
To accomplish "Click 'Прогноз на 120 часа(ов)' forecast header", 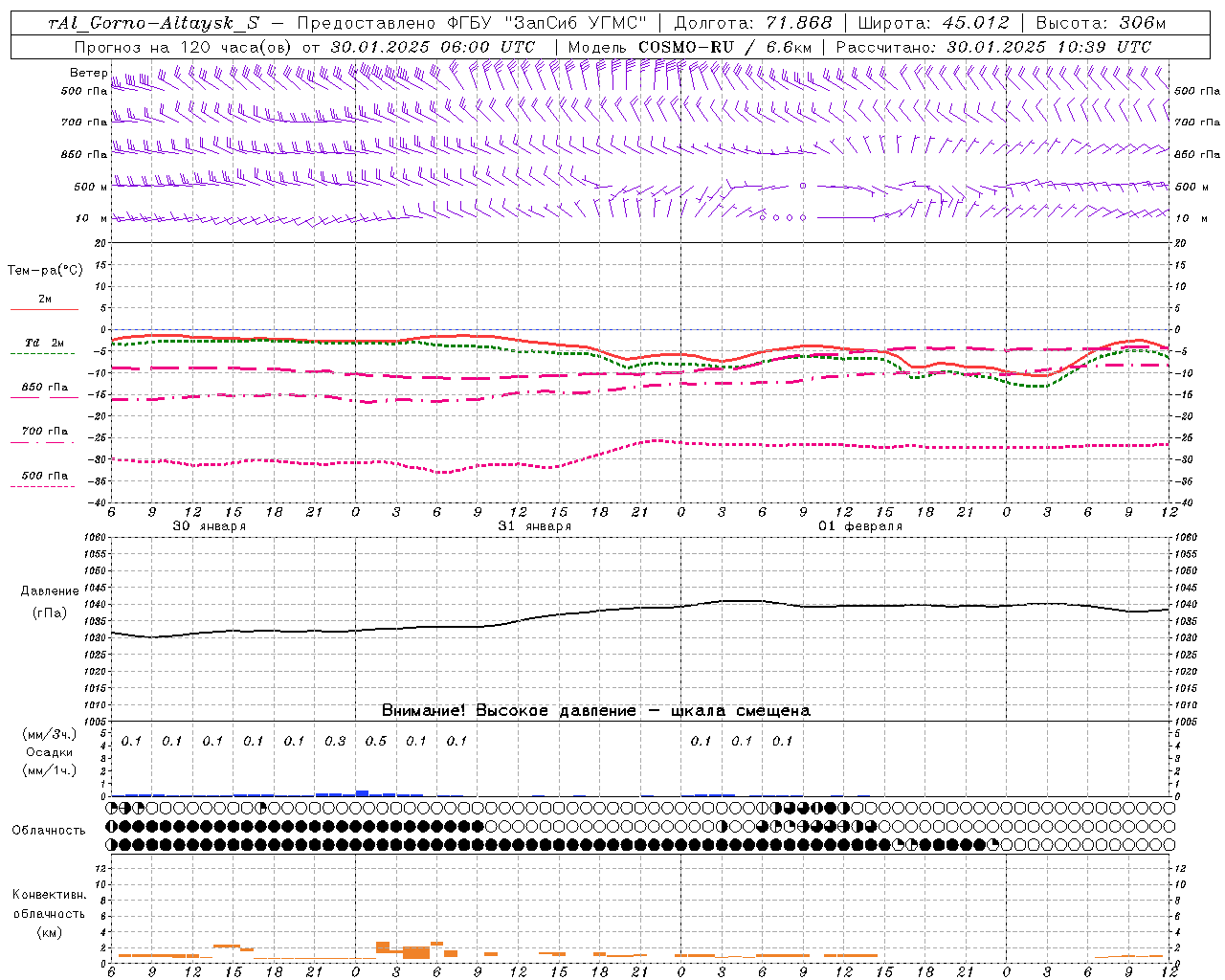I will [185, 47].
